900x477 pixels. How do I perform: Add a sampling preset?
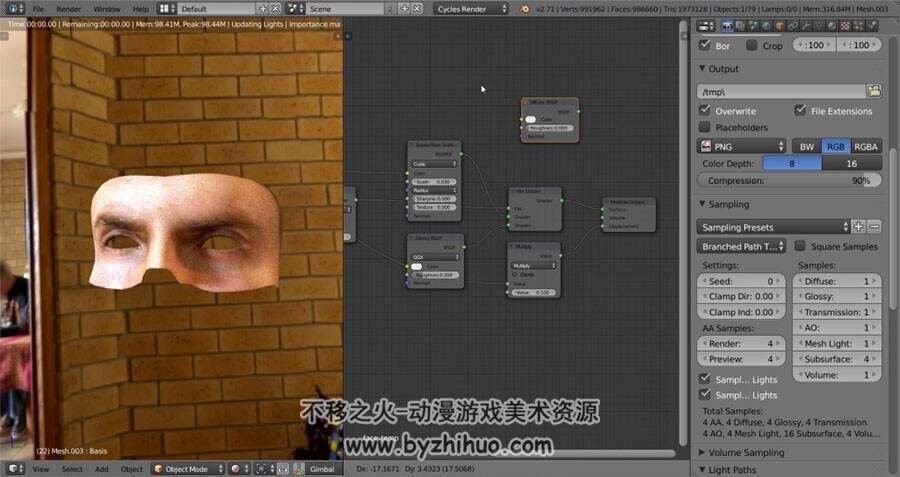click(859, 227)
